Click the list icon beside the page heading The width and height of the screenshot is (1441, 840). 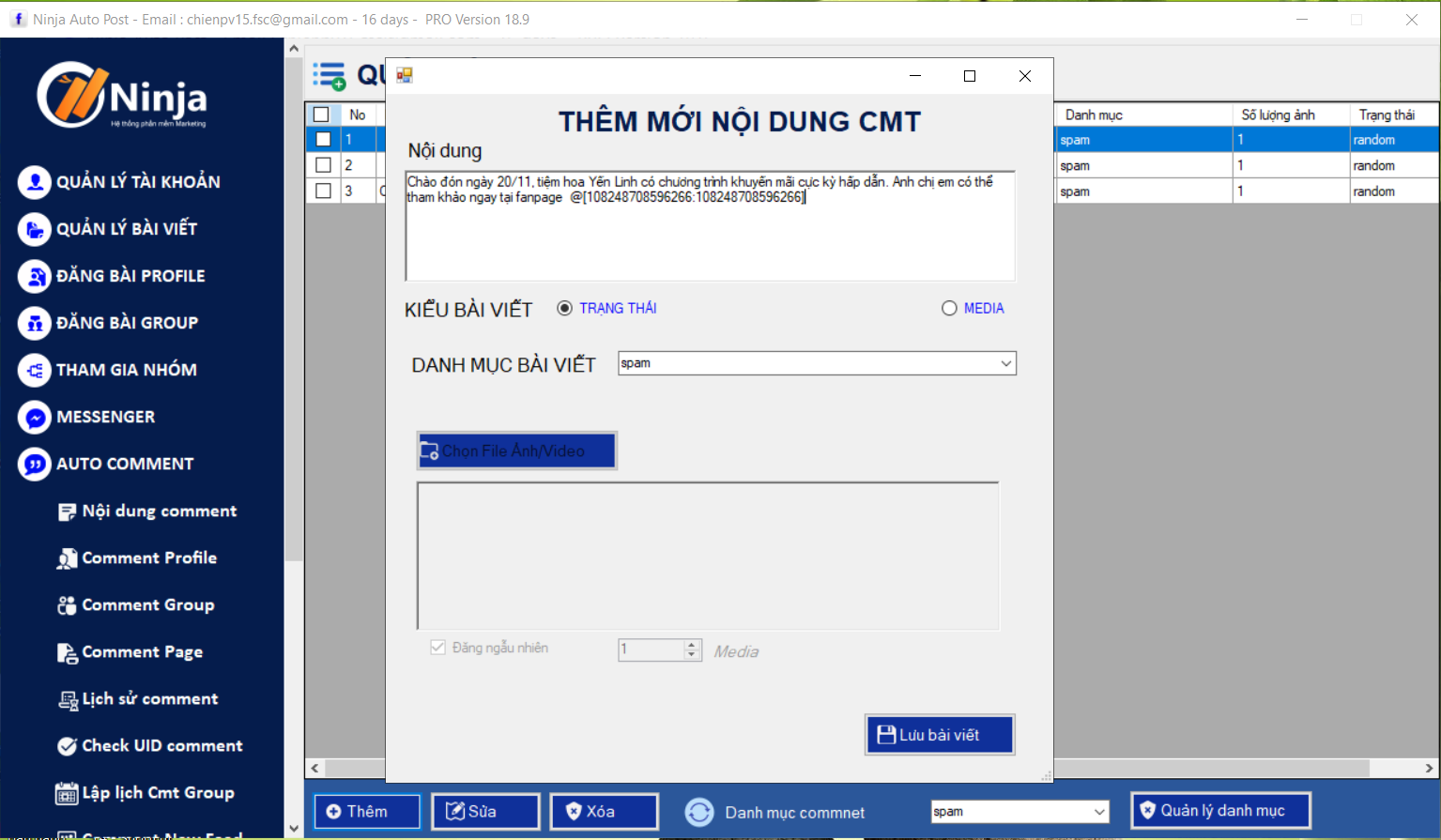click(x=329, y=76)
